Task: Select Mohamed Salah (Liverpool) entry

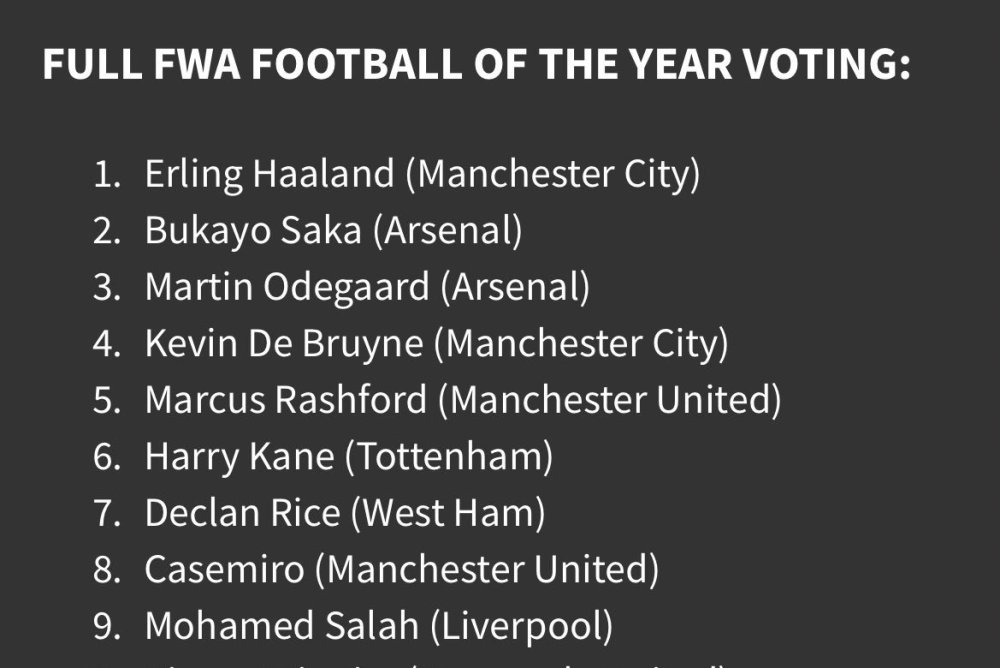Action: (x=379, y=626)
